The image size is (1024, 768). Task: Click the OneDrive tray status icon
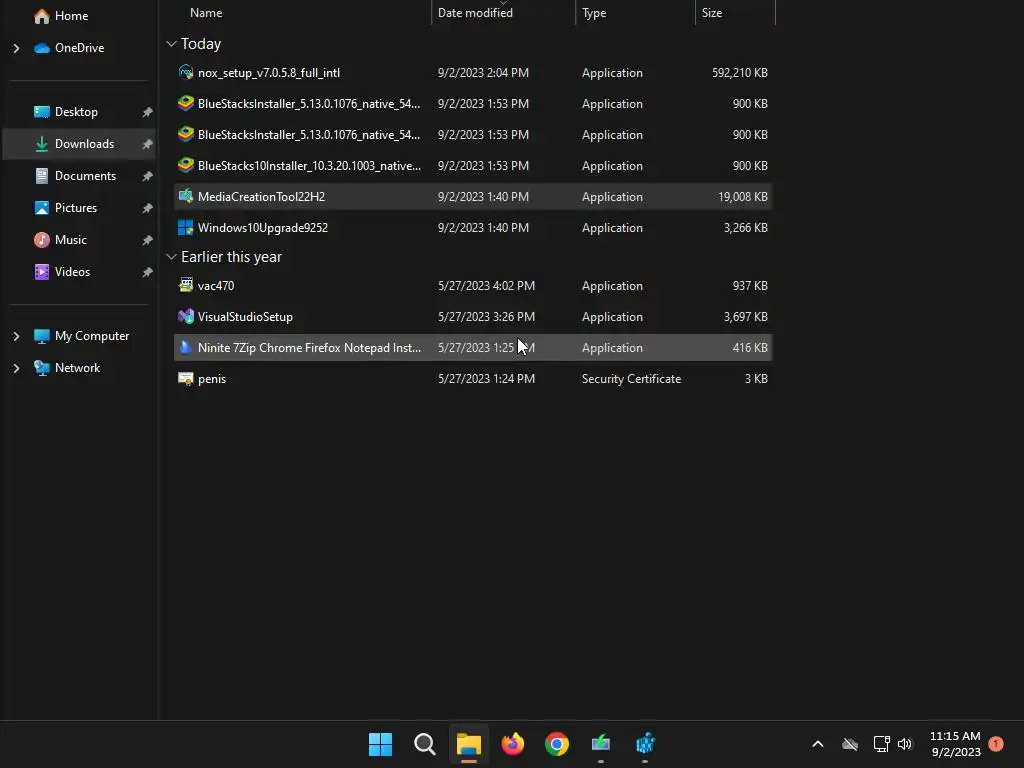click(x=850, y=744)
